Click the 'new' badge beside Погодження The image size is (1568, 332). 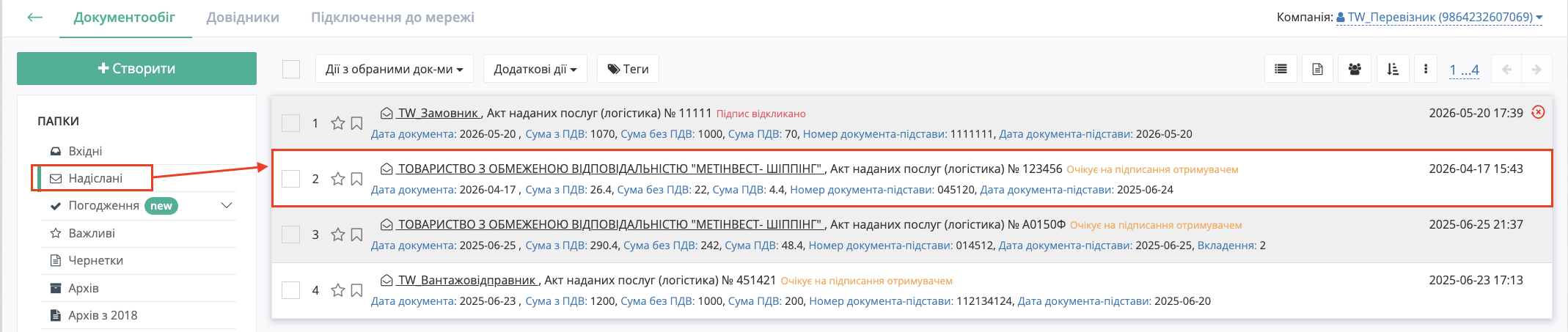click(161, 206)
